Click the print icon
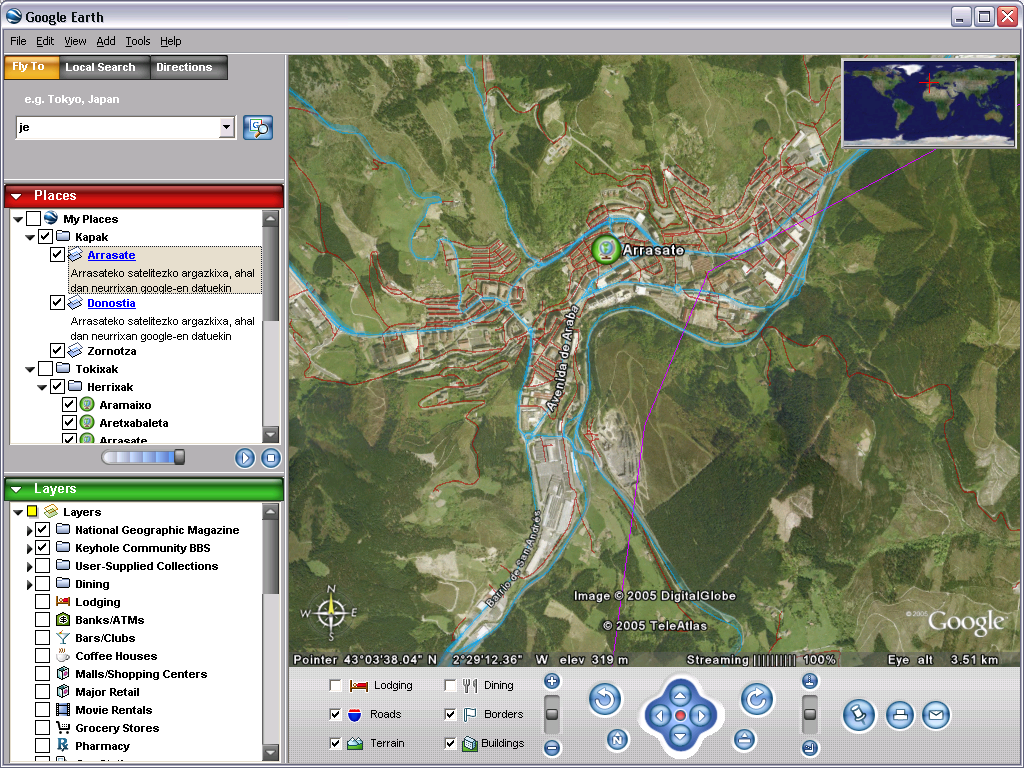This screenshot has height=768, width=1024. coord(900,715)
